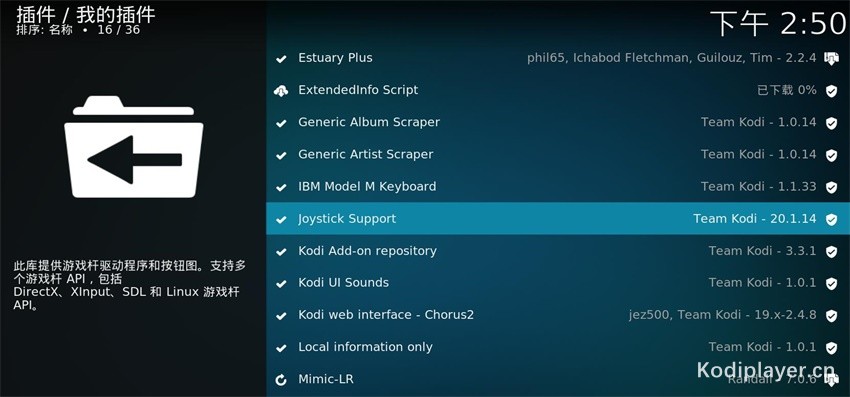This screenshot has width=850, height=397.
Task: Click the download cloud icon beside ExtendedInfo Script
Action: tap(281, 91)
